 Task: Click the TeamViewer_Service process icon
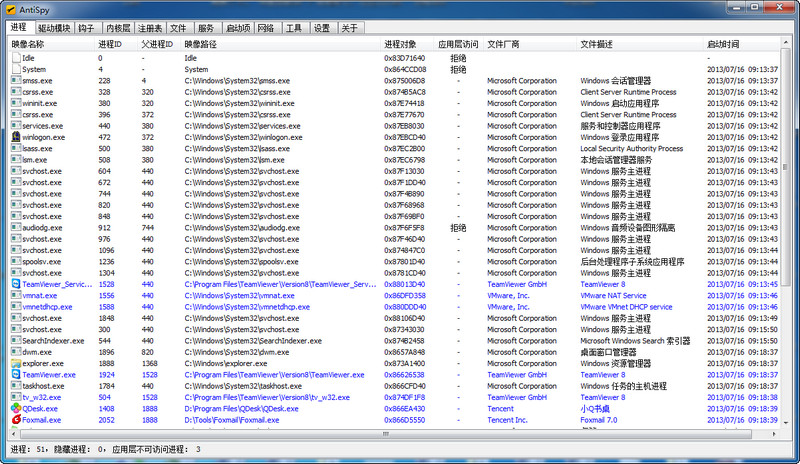coord(16,284)
